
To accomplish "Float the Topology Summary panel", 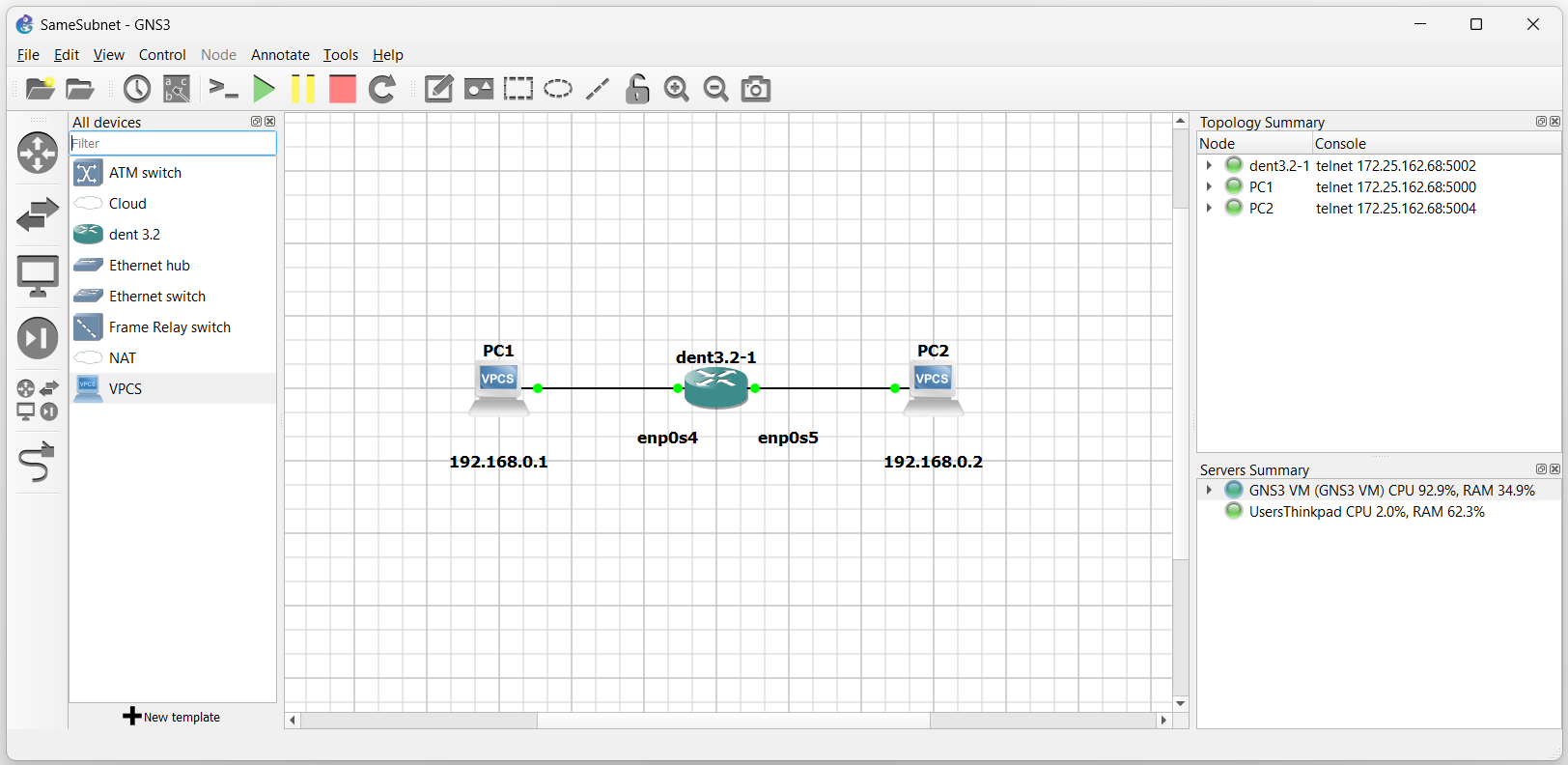I will (1541, 122).
